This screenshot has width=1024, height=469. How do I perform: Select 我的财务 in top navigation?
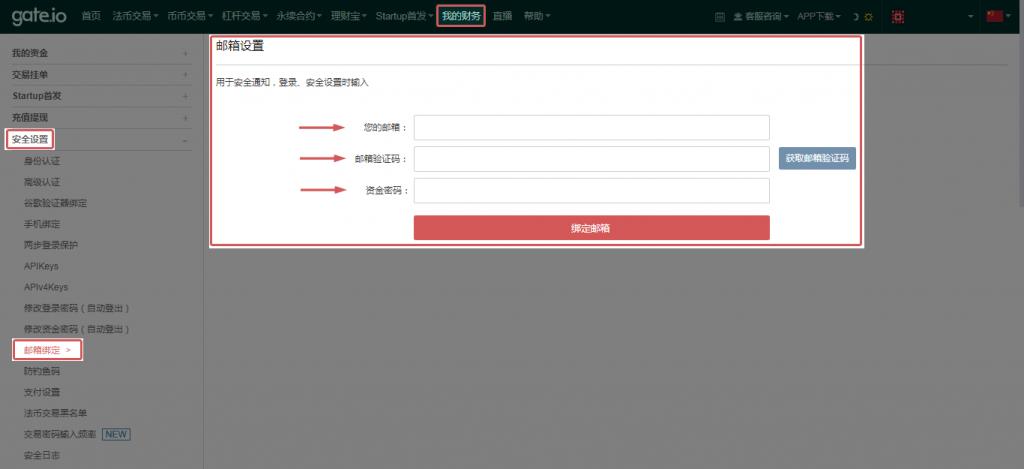click(x=461, y=16)
